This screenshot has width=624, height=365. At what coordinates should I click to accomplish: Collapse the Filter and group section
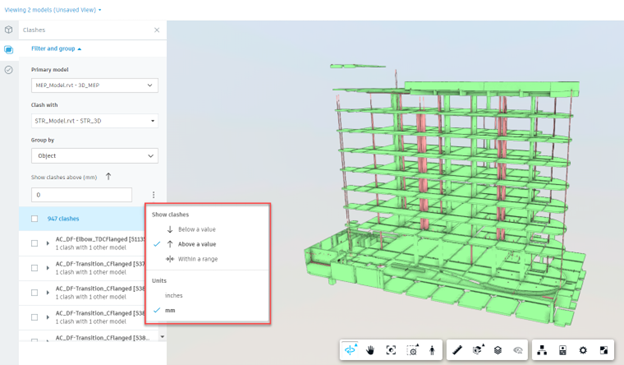click(x=56, y=49)
